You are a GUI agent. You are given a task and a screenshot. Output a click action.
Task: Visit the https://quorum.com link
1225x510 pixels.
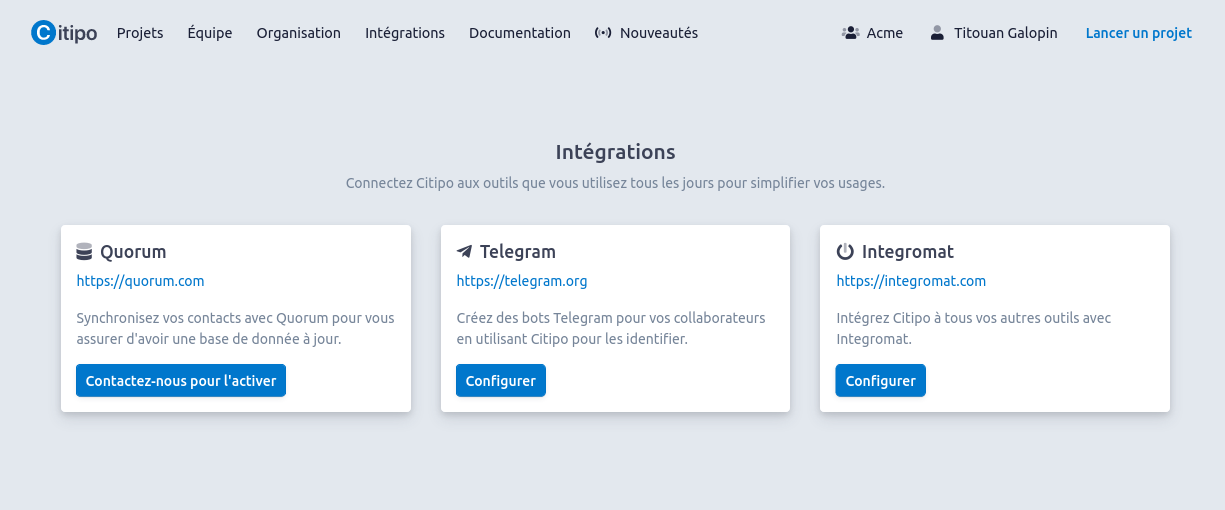tap(140, 281)
